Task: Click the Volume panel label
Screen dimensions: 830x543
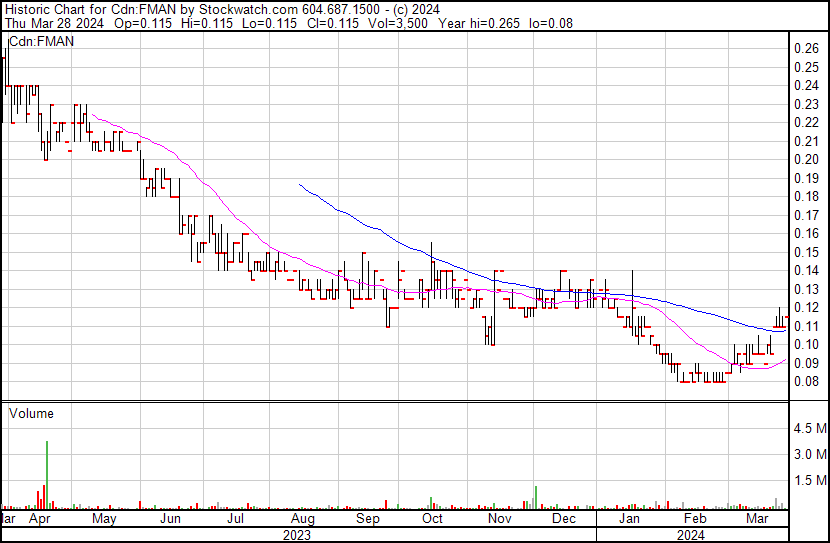Action: pyautogui.click(x=31, y=413)
